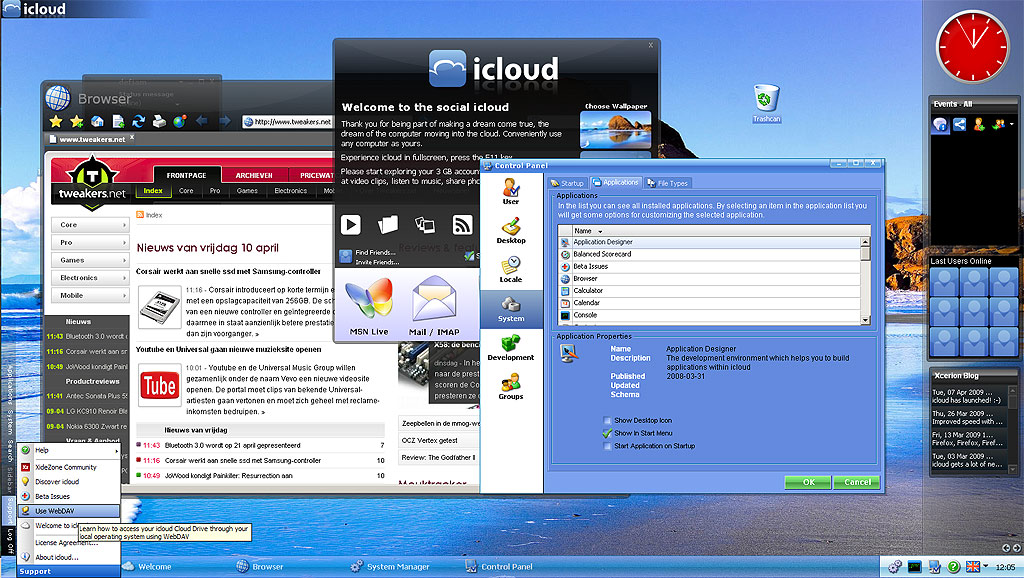The image size is (1024, 578).
Task: Click the sidebar next arrow above tray
Action: click(x=1016, y=547)
